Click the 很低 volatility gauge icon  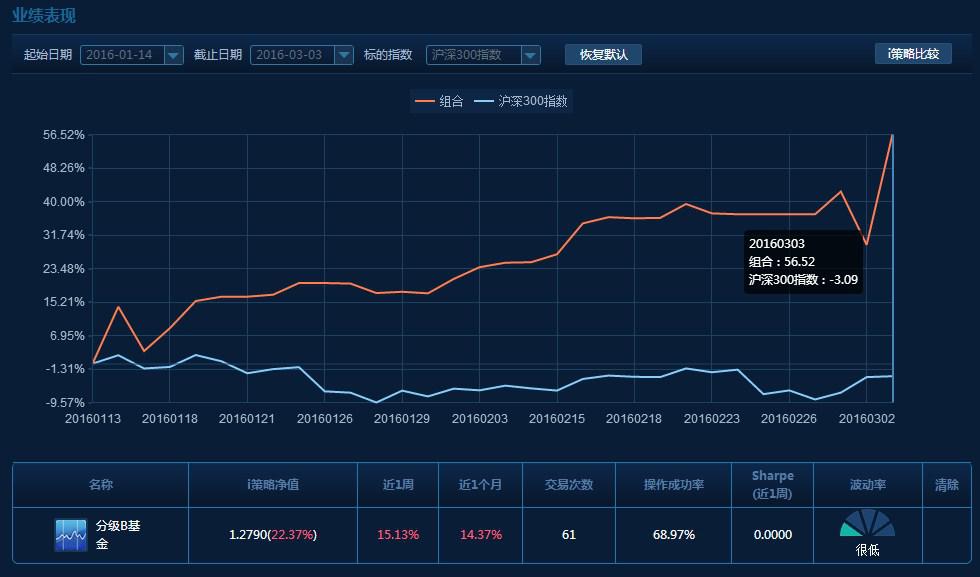click(868, 523)
